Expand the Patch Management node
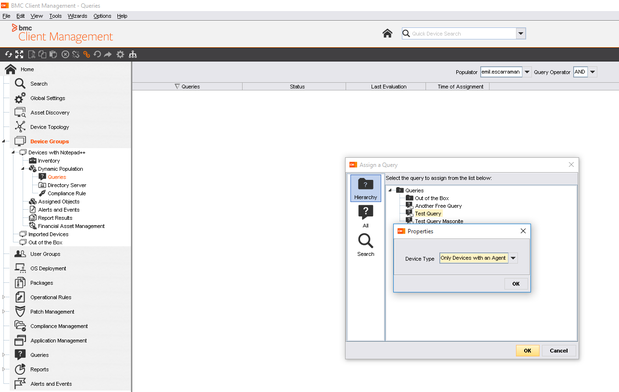Screen dimensions: 619x392 4,311
